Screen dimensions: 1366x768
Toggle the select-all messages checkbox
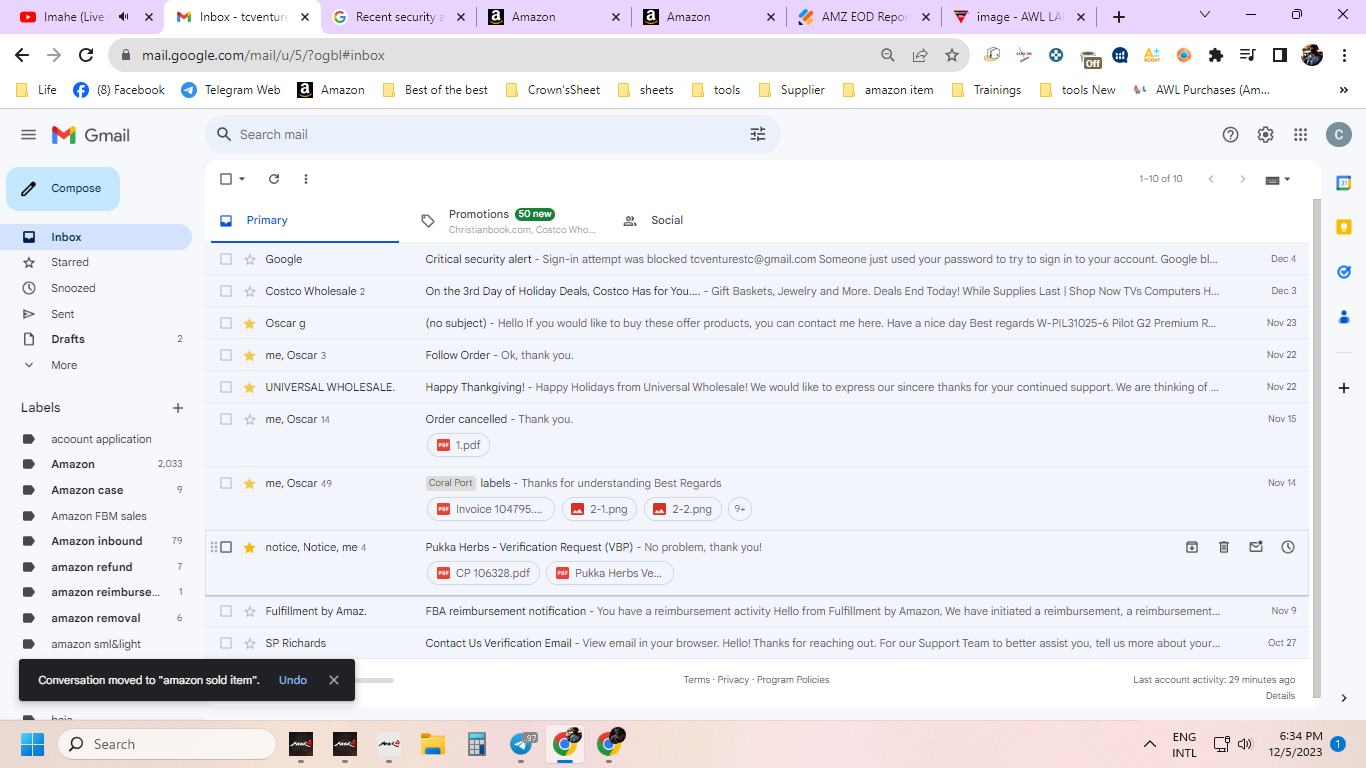click(226, 179)
